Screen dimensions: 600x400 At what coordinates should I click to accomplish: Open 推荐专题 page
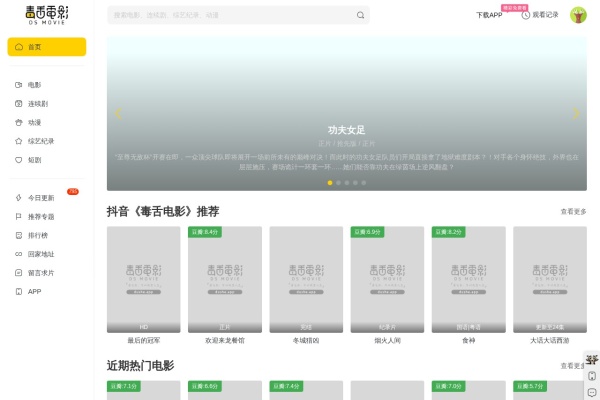pos(41,217)
